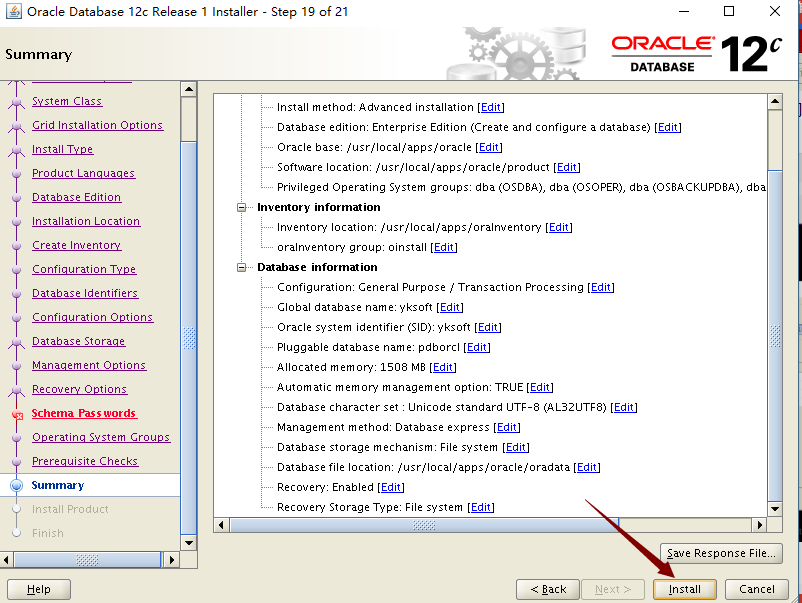The height and width of the screenshot is (603, 802).
Task: Click Save Response File button
Action: 721,553
